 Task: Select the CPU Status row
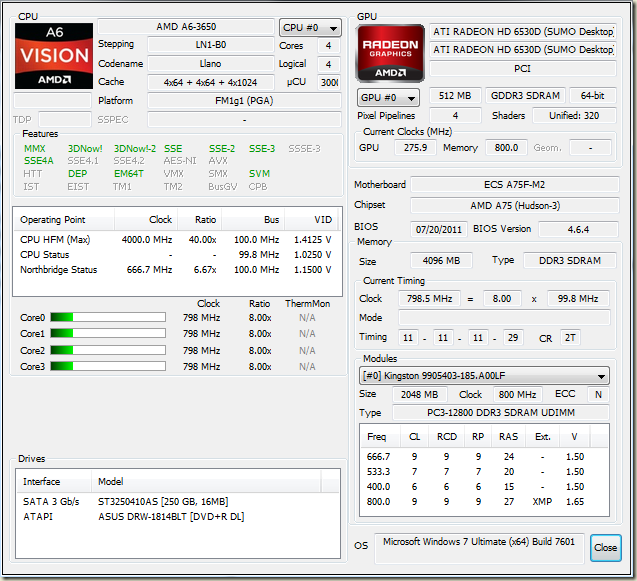click(177, 255)
